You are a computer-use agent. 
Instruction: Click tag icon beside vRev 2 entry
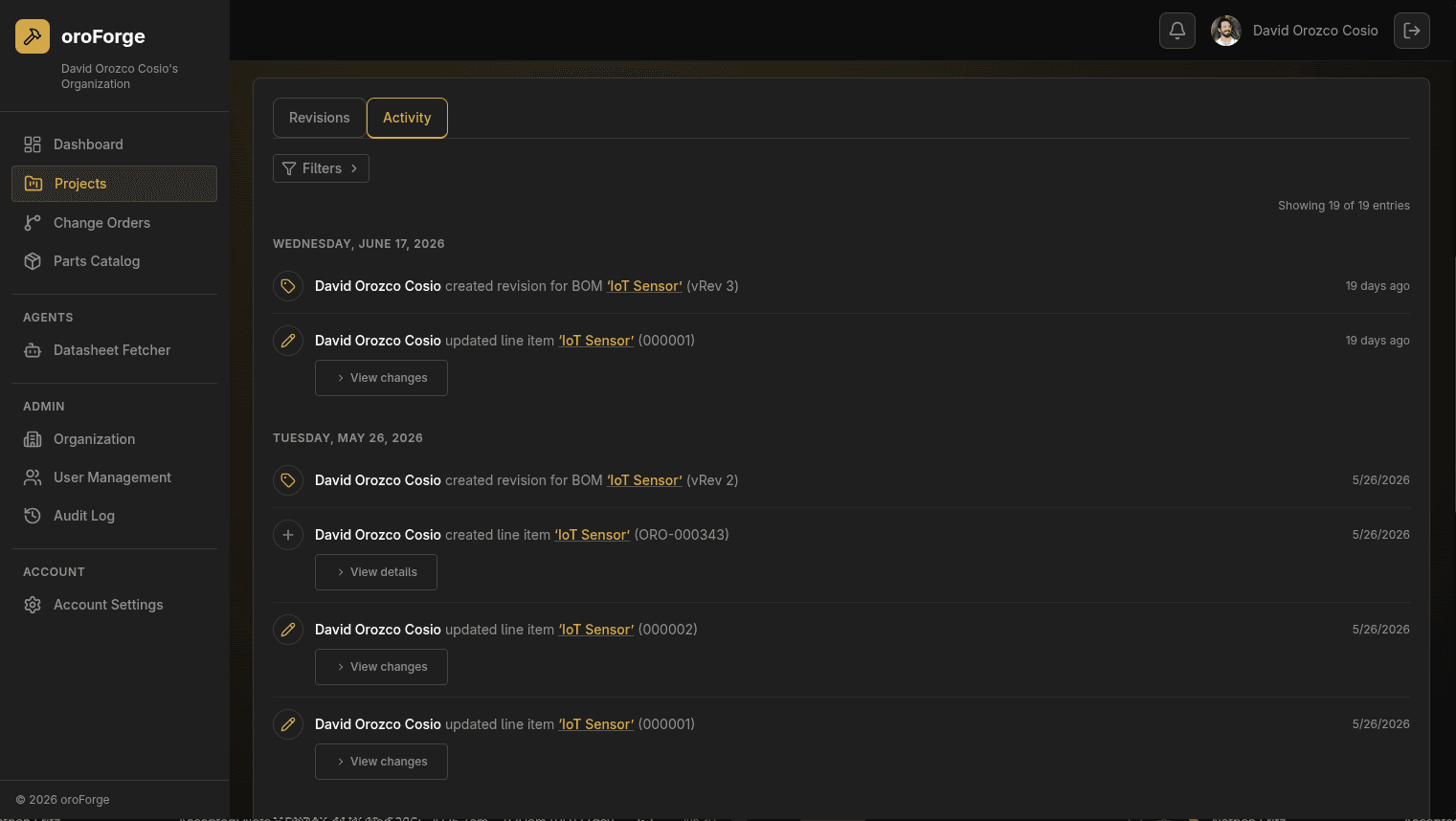[288, 480]
